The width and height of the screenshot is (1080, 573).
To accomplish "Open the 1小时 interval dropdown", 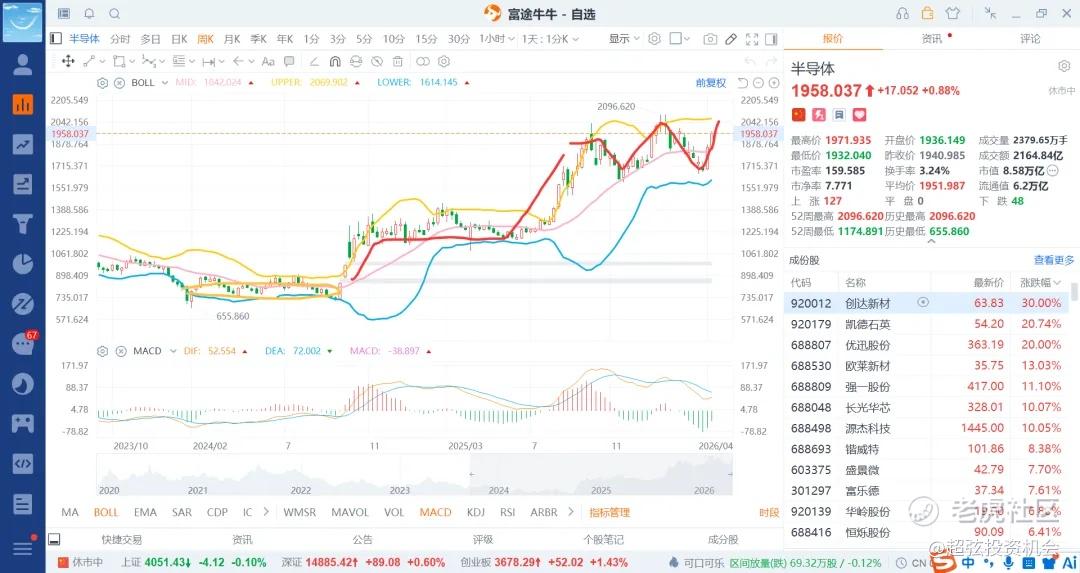I will [496, 39].
